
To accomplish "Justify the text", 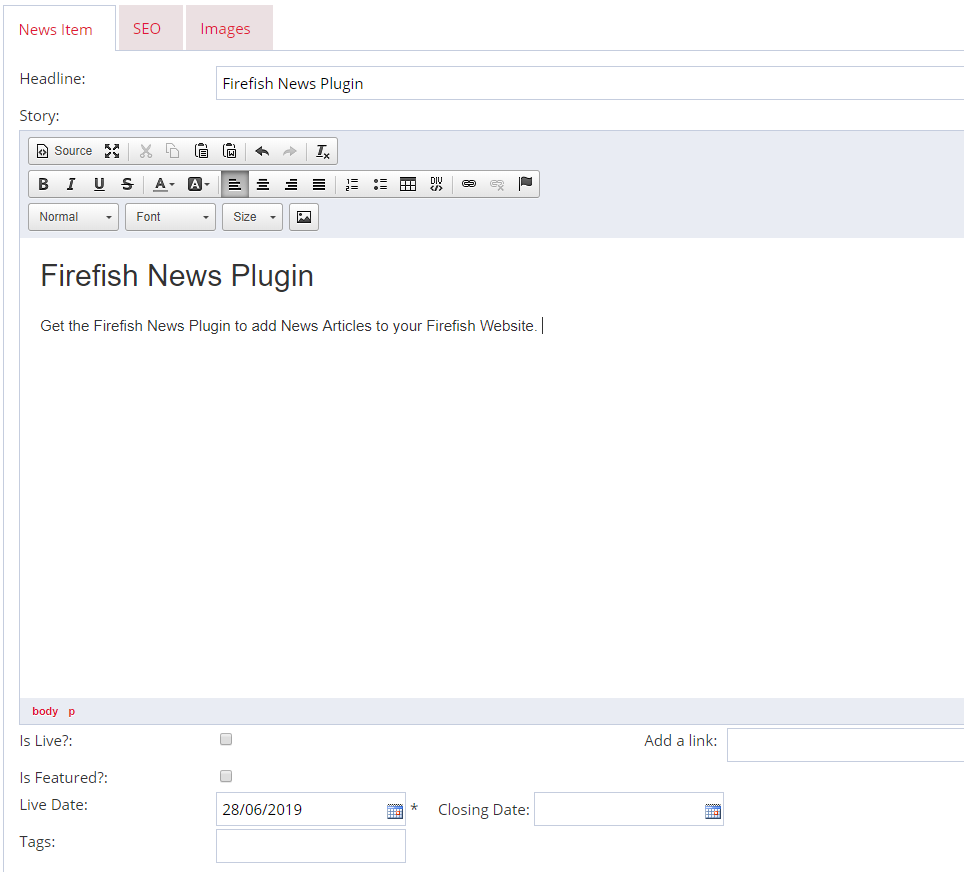I will (318, 184).
